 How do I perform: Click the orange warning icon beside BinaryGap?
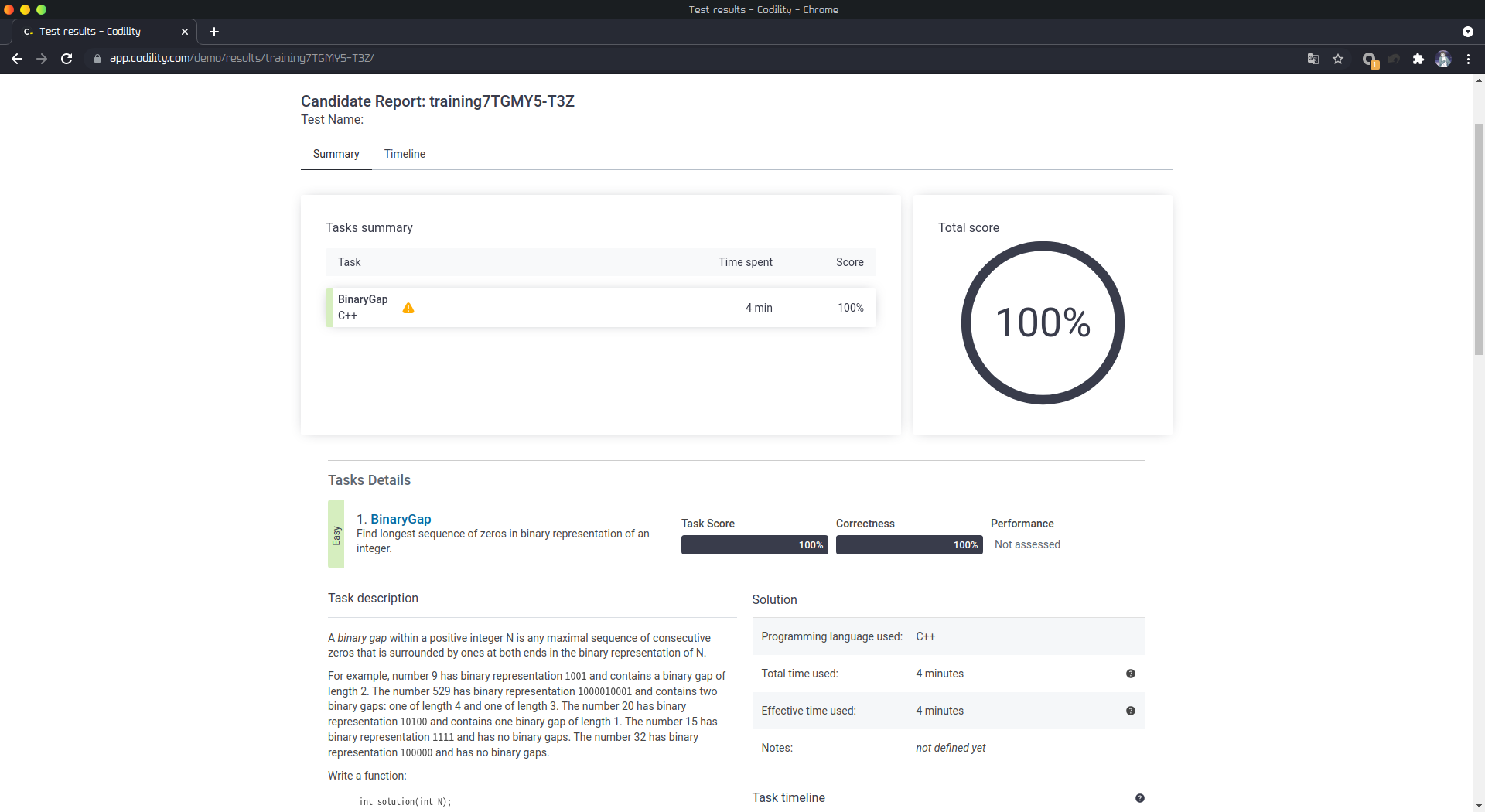[x=408, y=308]
